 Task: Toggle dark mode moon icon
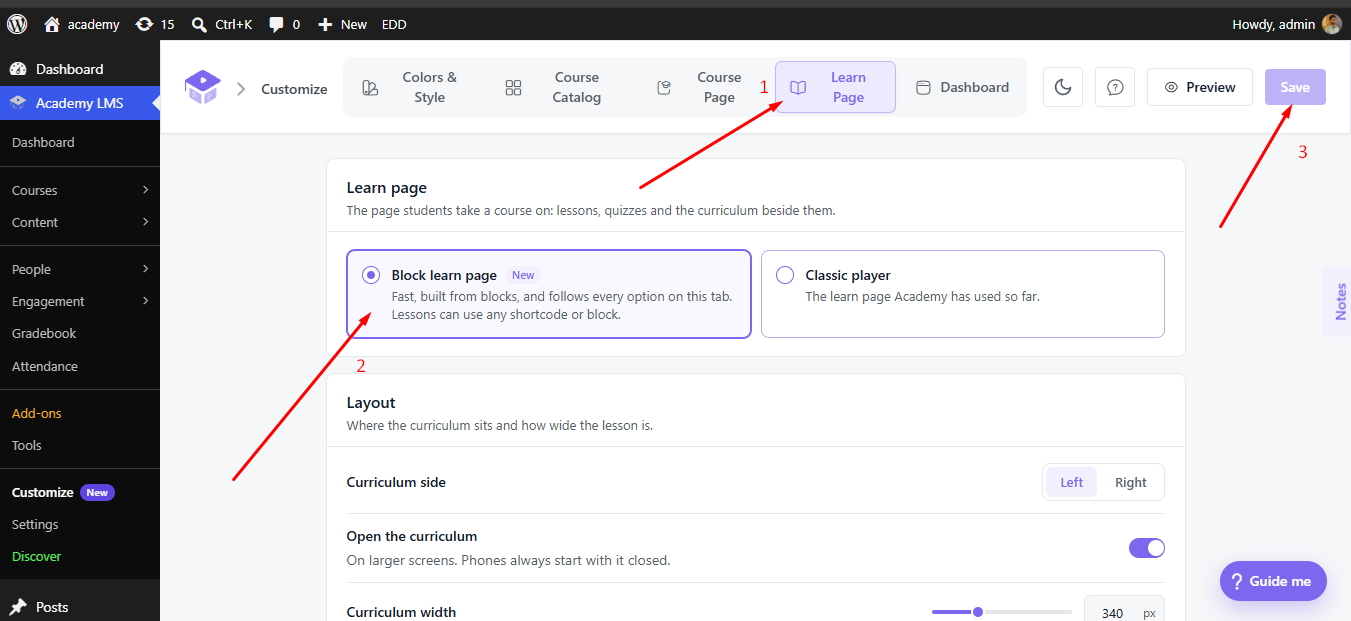click(x=1063, y=87)
